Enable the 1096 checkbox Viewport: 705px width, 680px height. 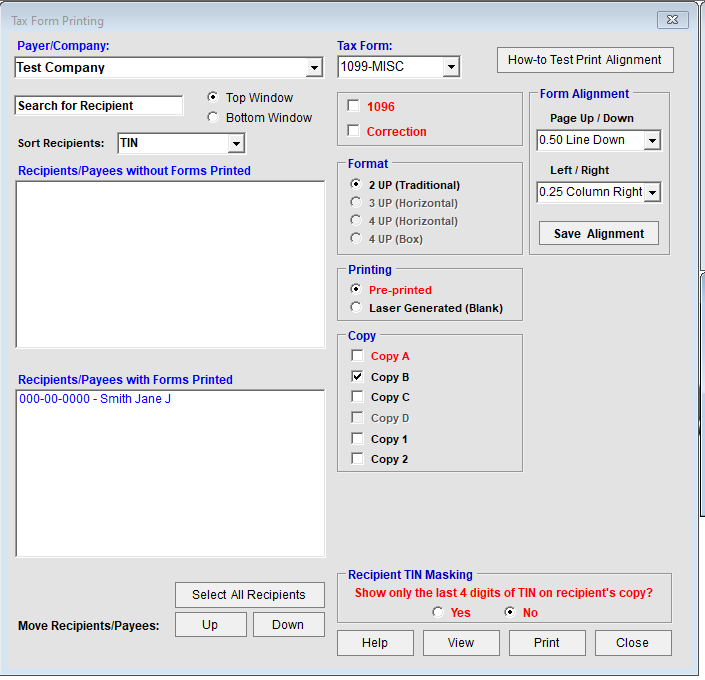pos(353,106)
